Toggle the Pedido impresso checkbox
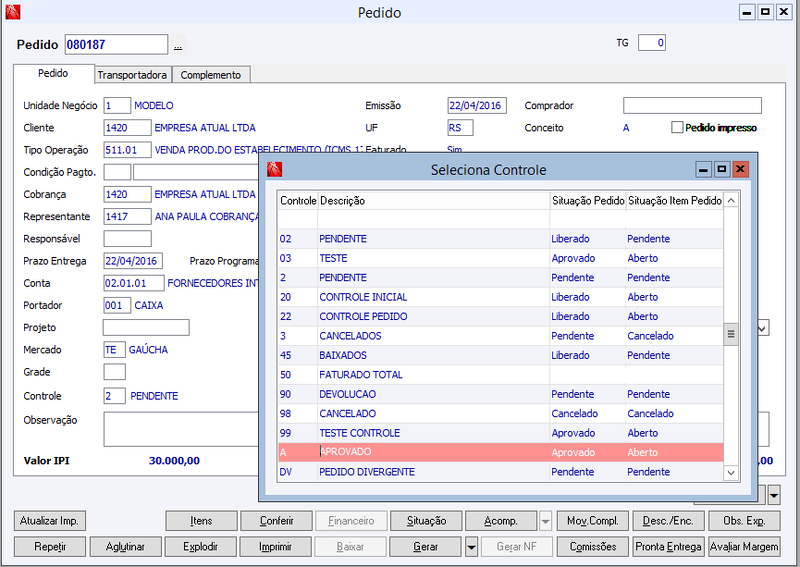This screenshot has height=567, width=800. 677,128
